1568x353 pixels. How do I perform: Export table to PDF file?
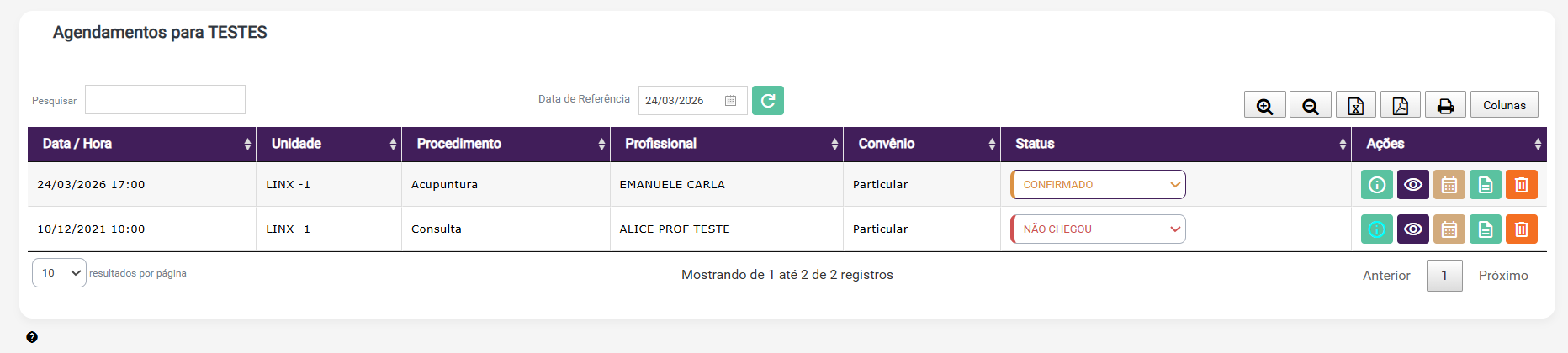coord(1400,105)
